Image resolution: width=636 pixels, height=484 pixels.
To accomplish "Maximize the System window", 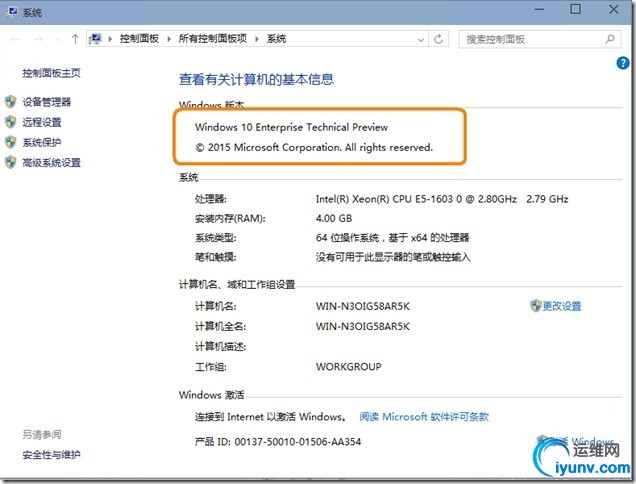I will pos(576,9).
